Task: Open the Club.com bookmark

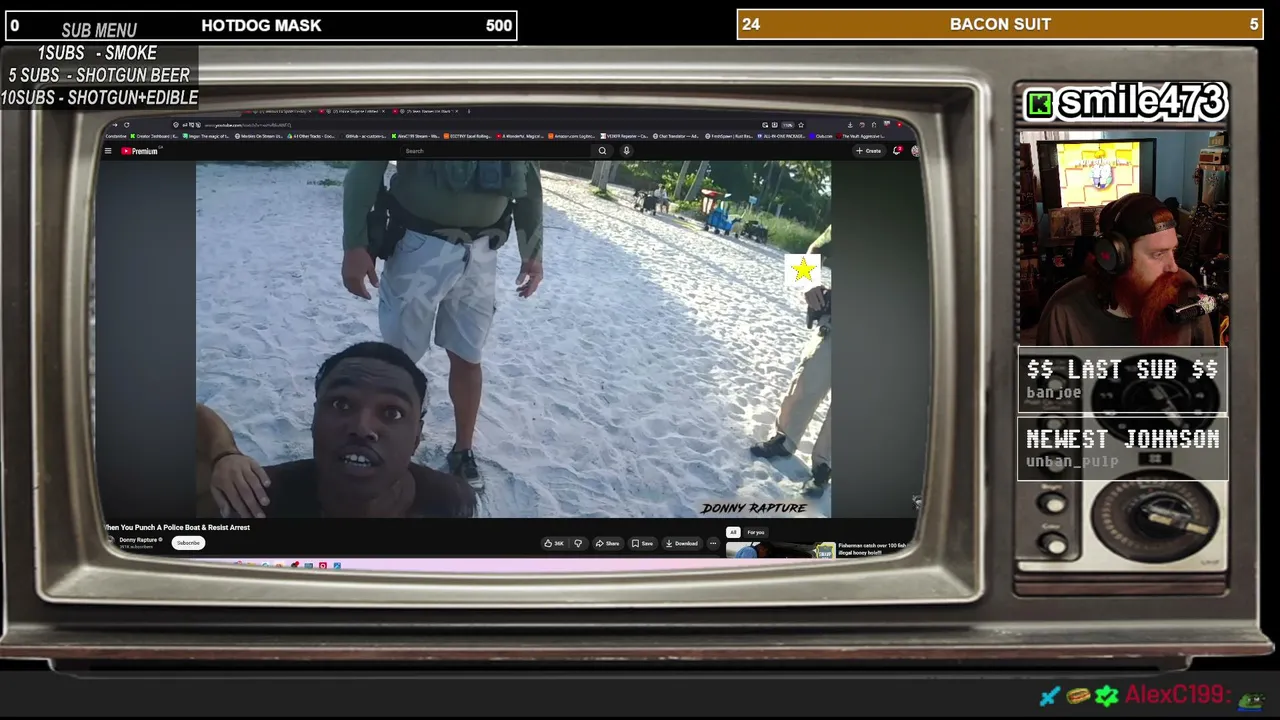Action: click(822, 136)
